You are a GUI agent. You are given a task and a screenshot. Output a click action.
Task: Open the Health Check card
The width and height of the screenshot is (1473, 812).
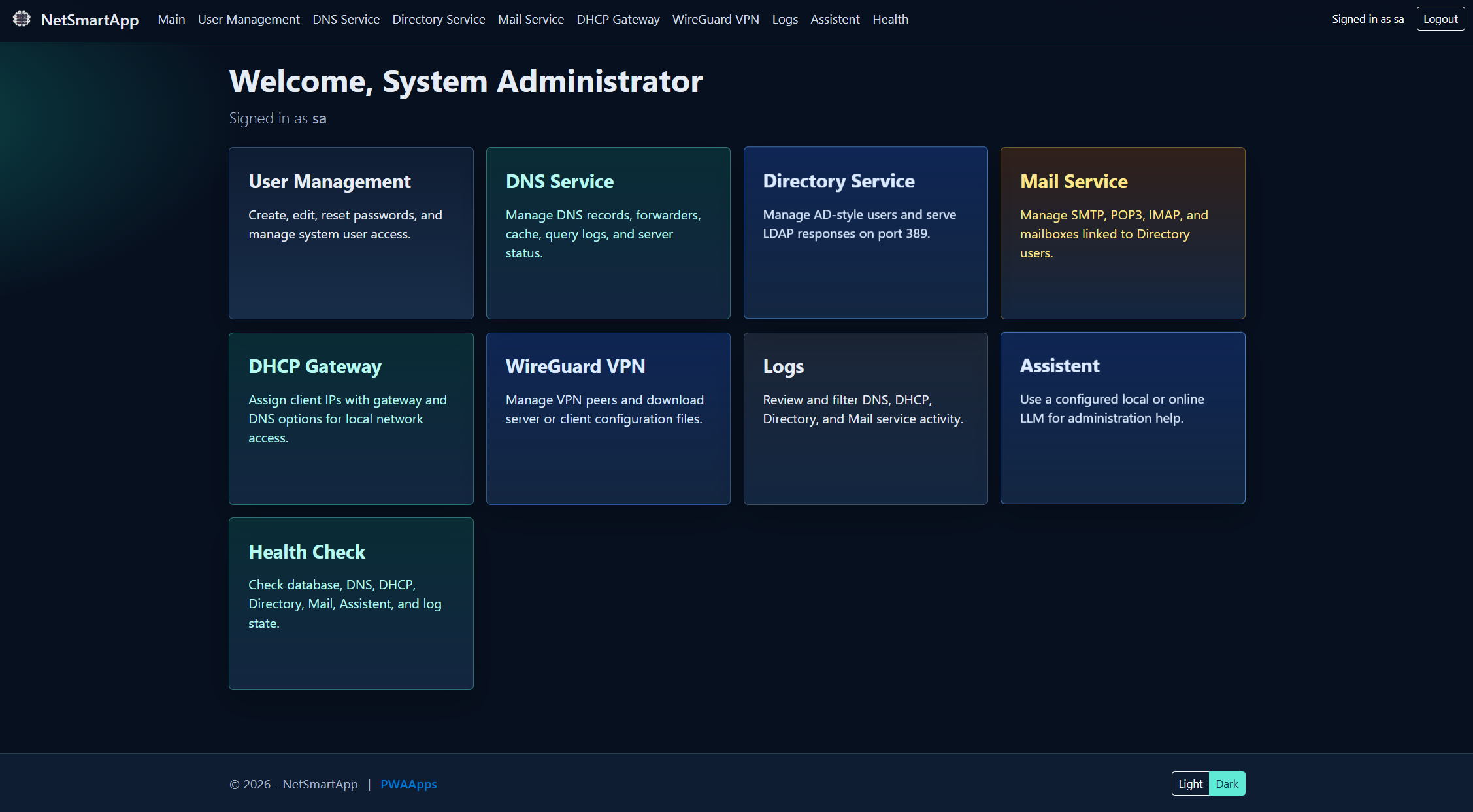pyautogui.click(x=351, y=604)
